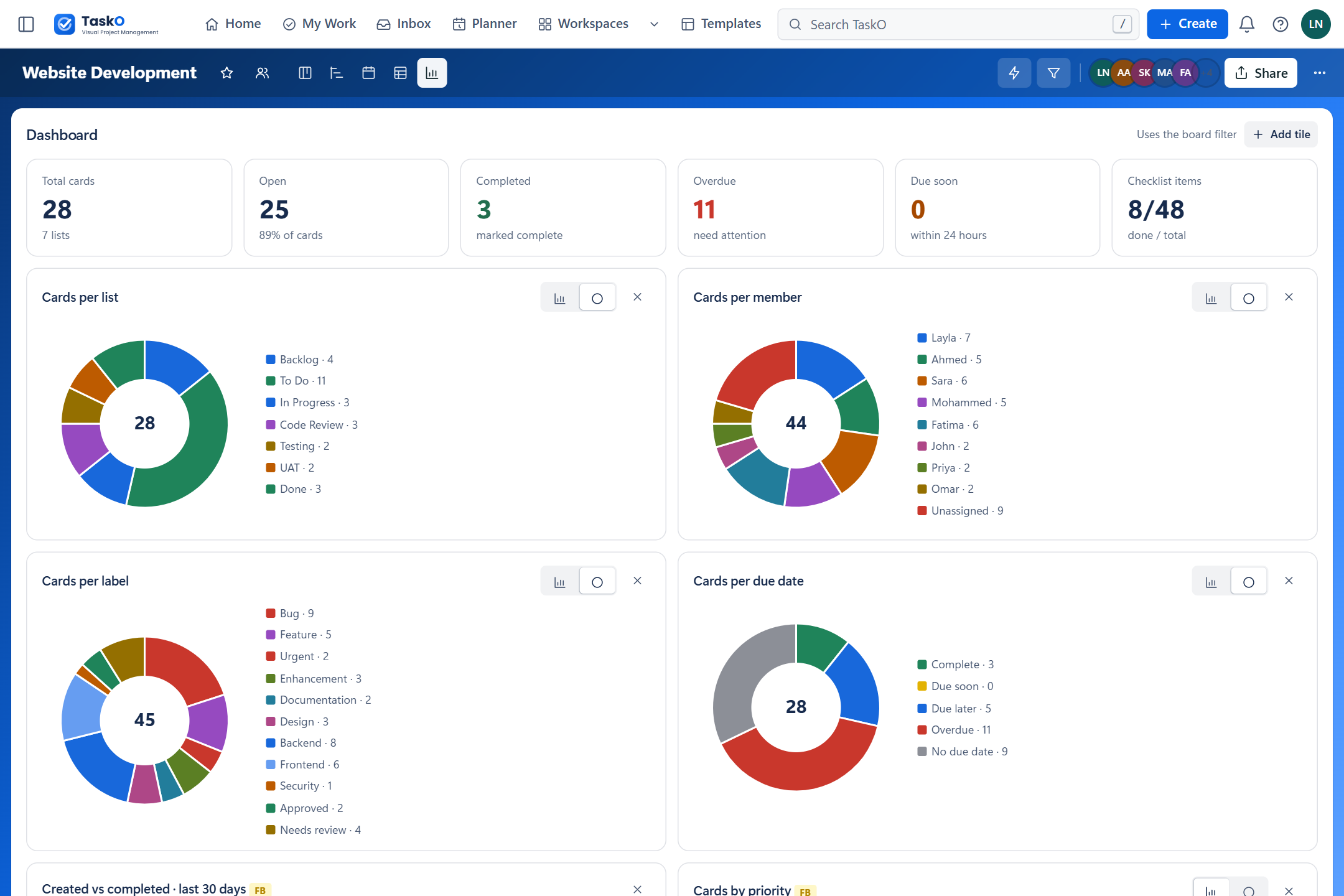Click the TaskO logo

pyautogui.click(x=106, y=24)
